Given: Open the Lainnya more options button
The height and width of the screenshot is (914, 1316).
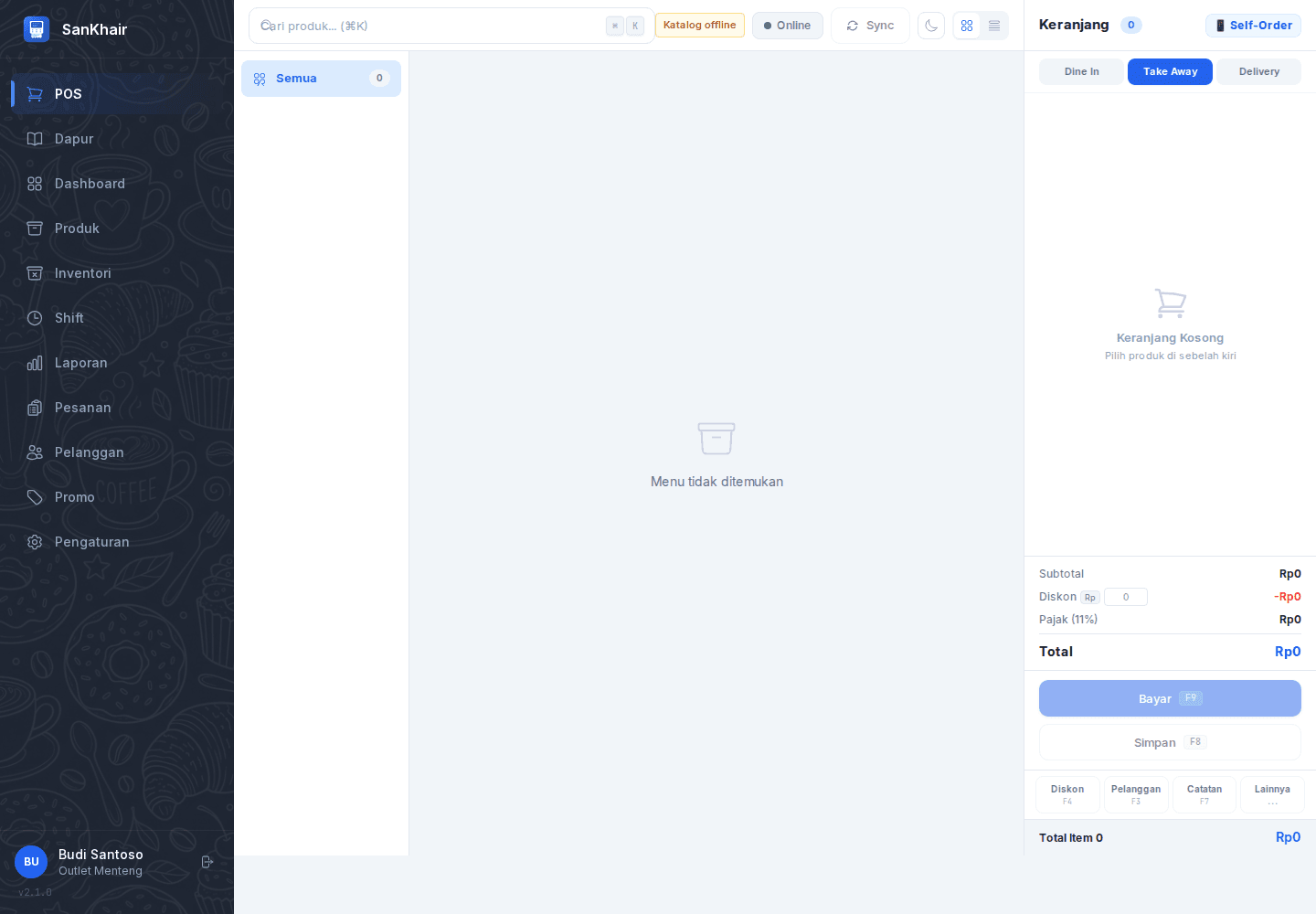Looking at the screenshot, I should (x=1272, y=794).
